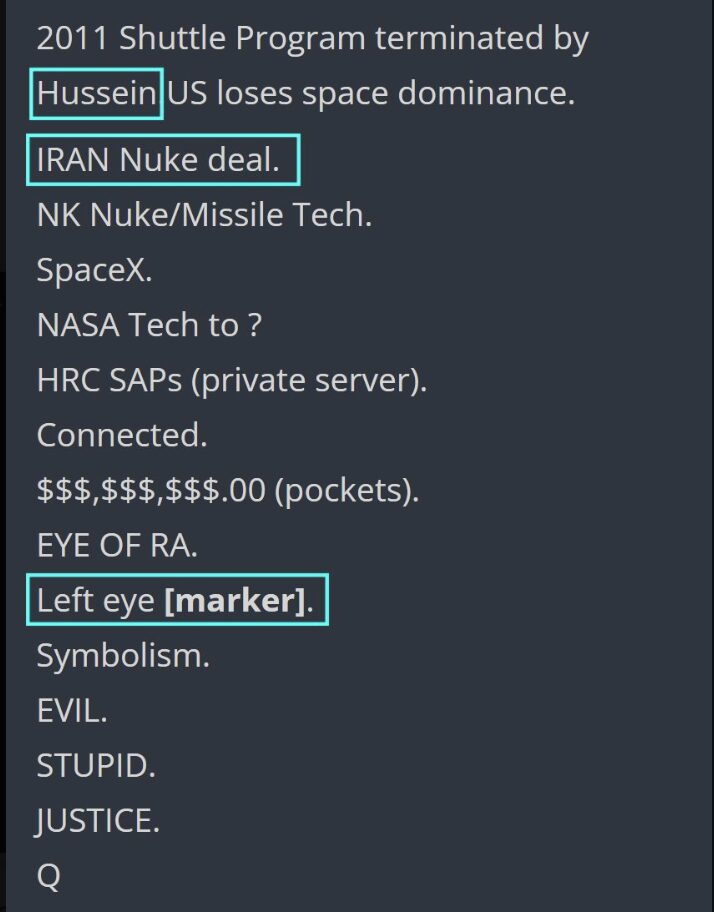The height and width of the screenshot is (912, 714).
Task: Click the "STUPID." line
Action: pyautogui.click(x=96, y=767)
